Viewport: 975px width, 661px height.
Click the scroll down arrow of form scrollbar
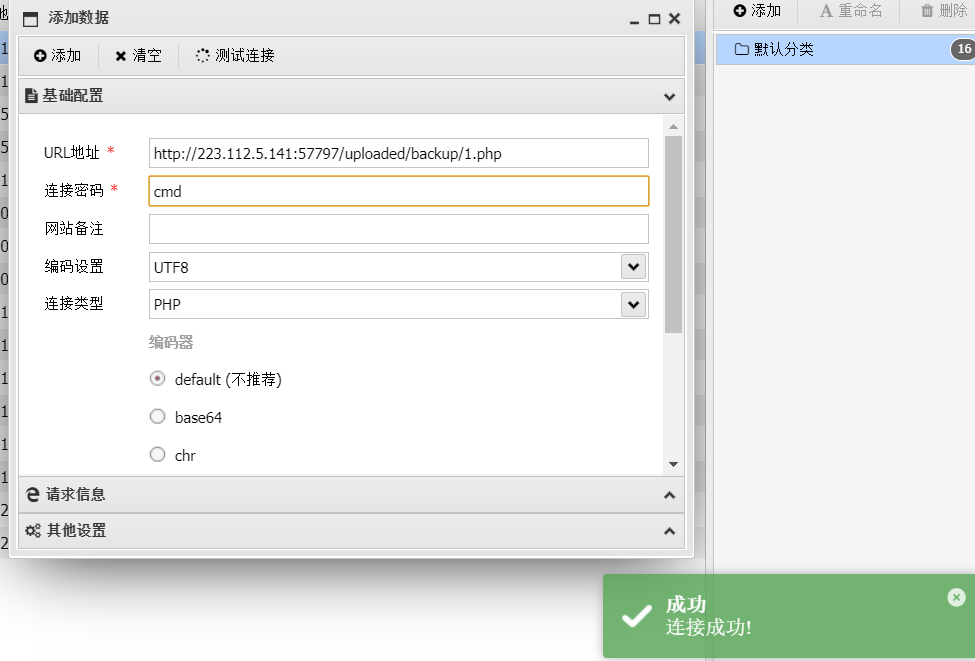(x=673, y=464)
